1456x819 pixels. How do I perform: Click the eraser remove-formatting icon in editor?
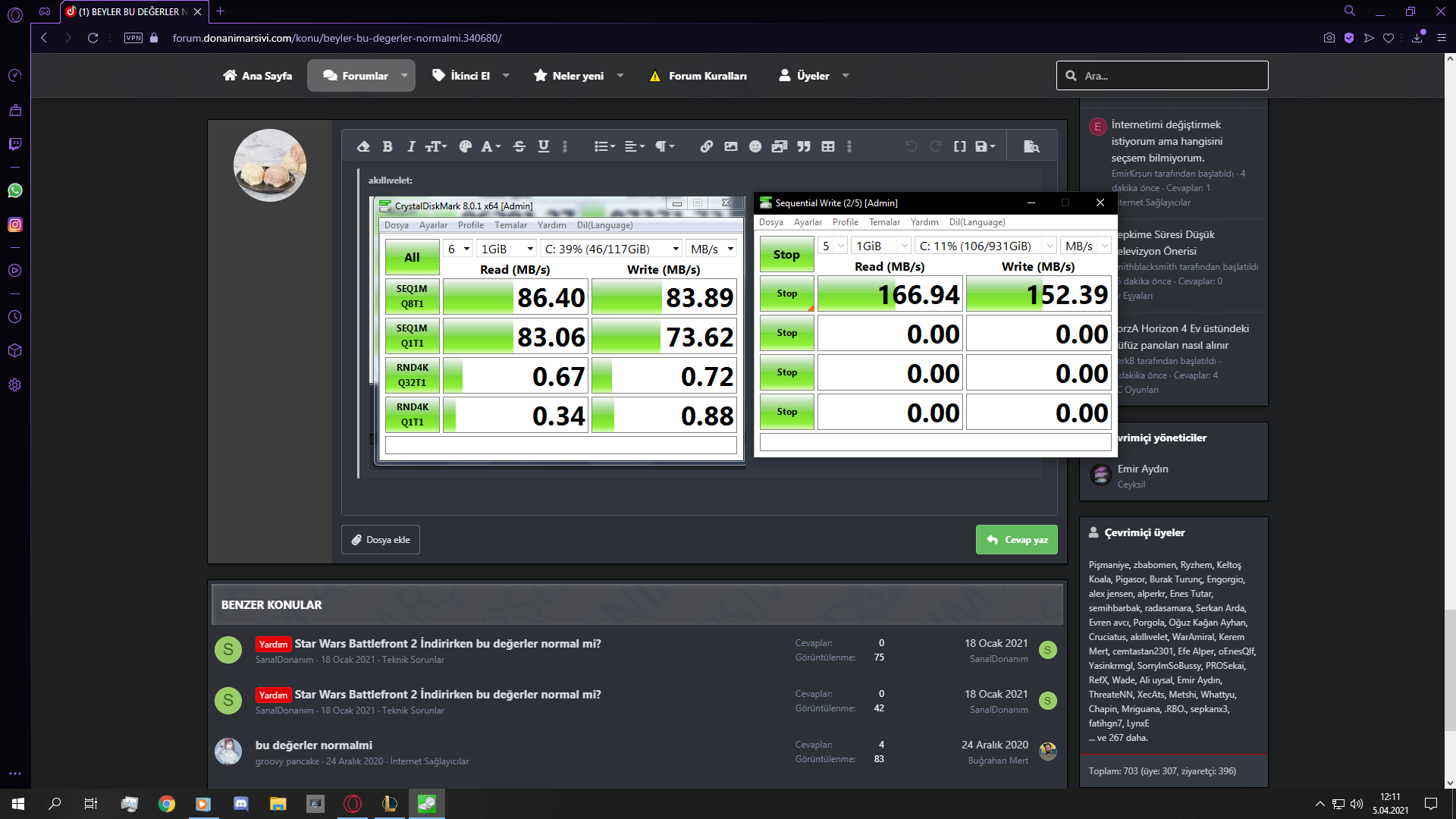point(363,146)
